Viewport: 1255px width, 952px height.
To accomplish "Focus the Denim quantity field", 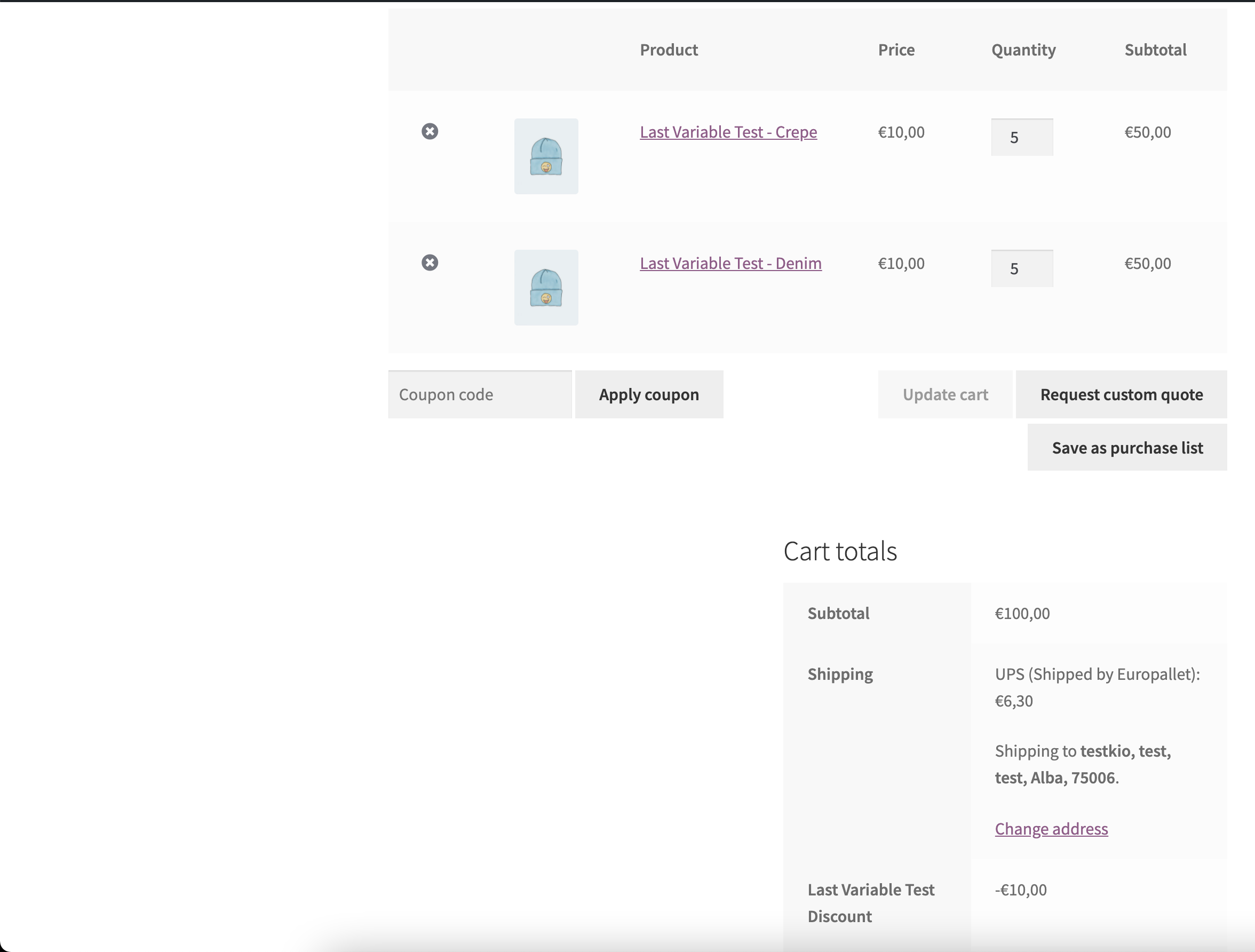I will (x=1021, y=268).
